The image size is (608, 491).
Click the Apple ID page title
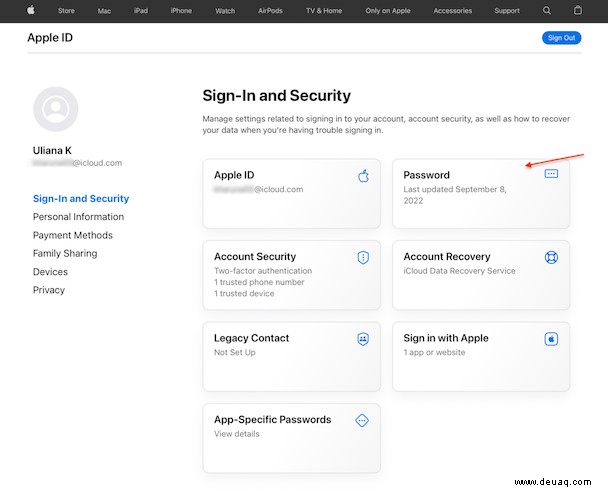coord(50,38)
